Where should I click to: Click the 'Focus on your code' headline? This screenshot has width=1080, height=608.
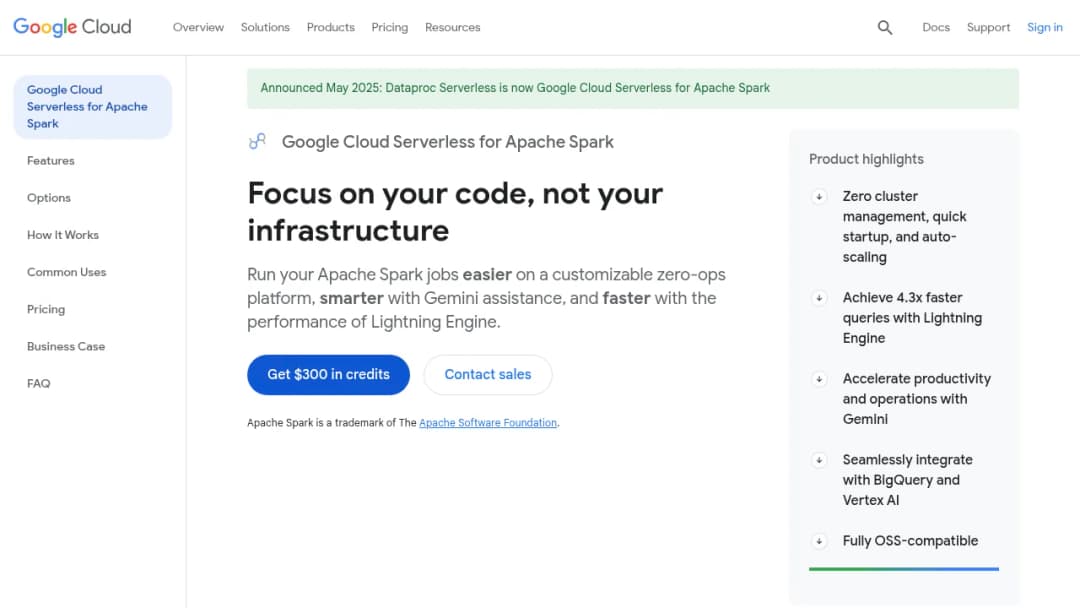(455, 212)
